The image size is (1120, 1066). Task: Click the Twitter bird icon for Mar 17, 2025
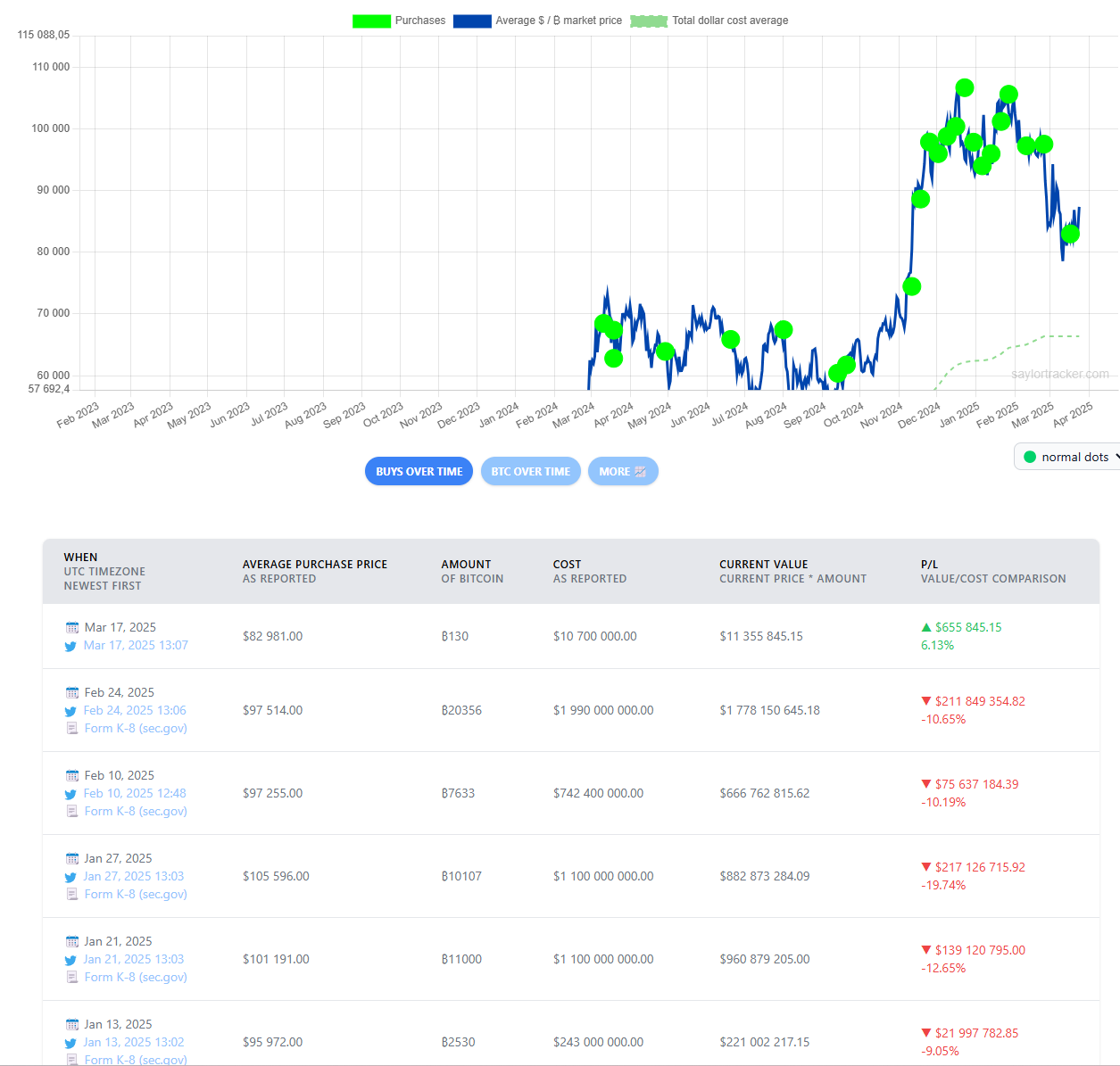point(71,646)
